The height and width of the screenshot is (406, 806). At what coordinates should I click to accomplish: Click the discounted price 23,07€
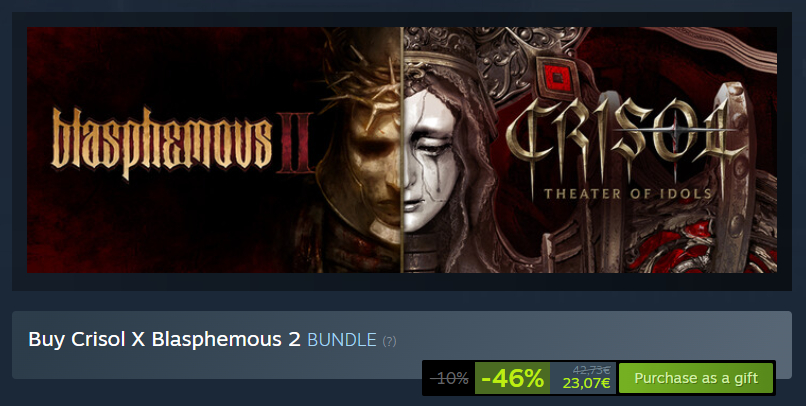[586, 383]
